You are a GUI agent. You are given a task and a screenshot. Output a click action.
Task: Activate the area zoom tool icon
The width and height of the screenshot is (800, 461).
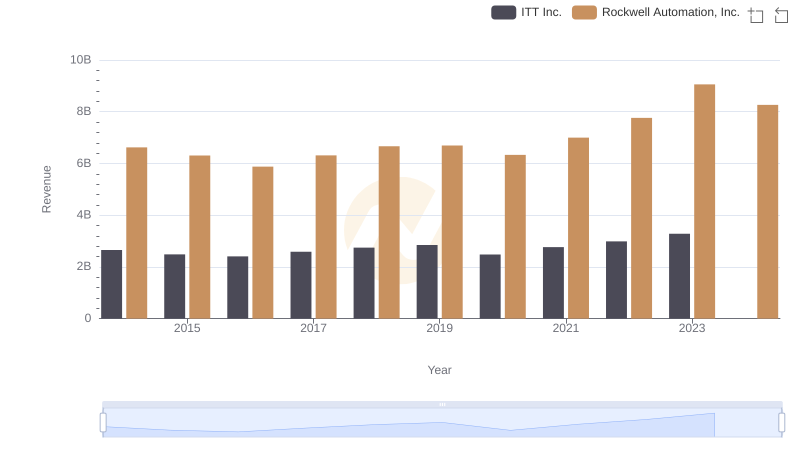click(756, 15)
